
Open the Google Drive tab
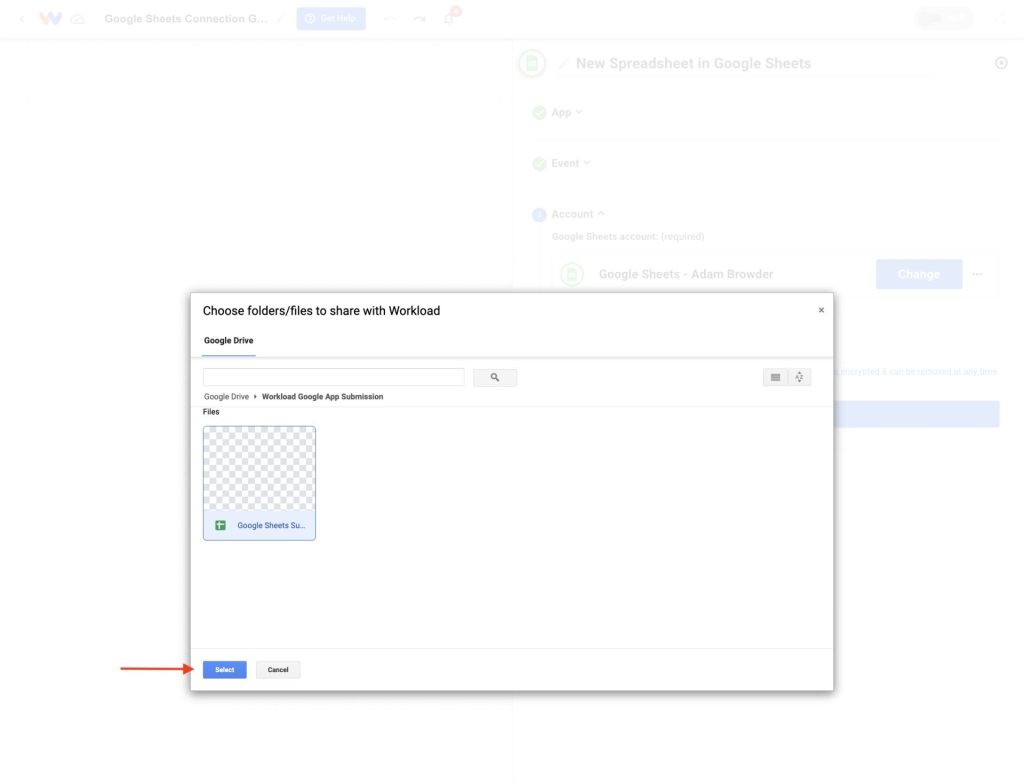click(x=229, y=340)
